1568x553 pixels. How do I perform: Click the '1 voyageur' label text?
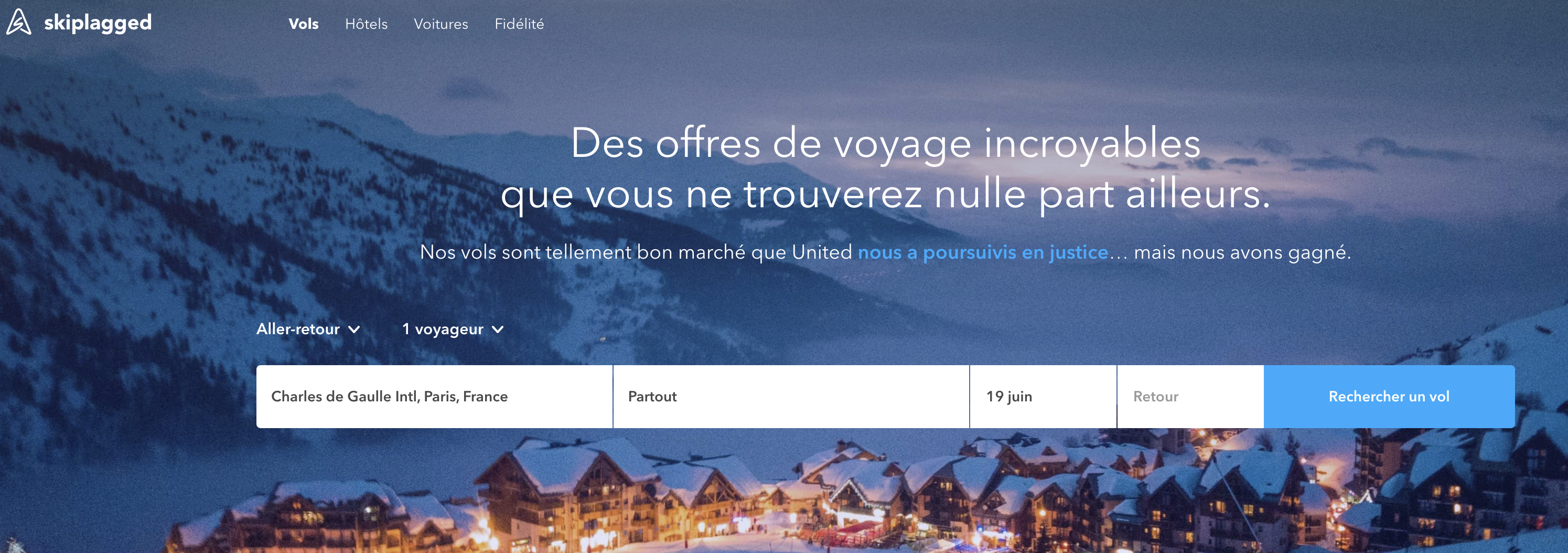443,329
